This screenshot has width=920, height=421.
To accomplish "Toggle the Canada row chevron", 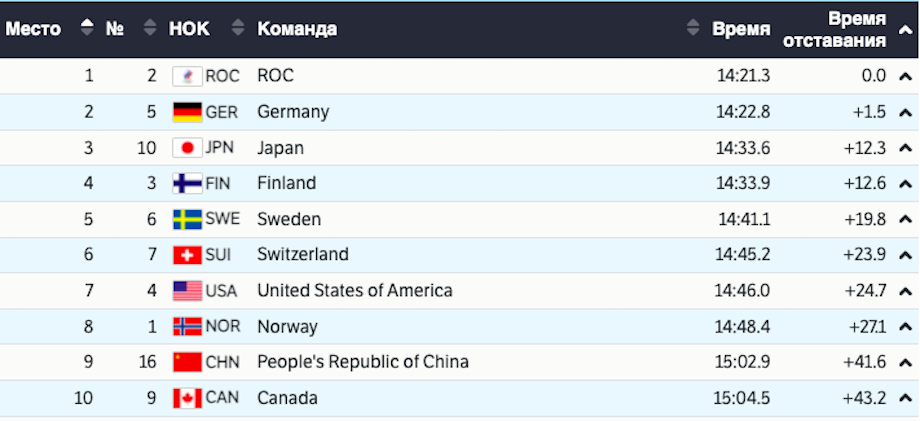I will [x=905, y=398].
